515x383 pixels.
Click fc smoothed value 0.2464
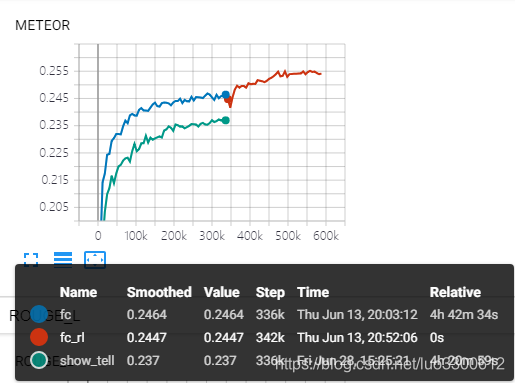coord(147,315)
